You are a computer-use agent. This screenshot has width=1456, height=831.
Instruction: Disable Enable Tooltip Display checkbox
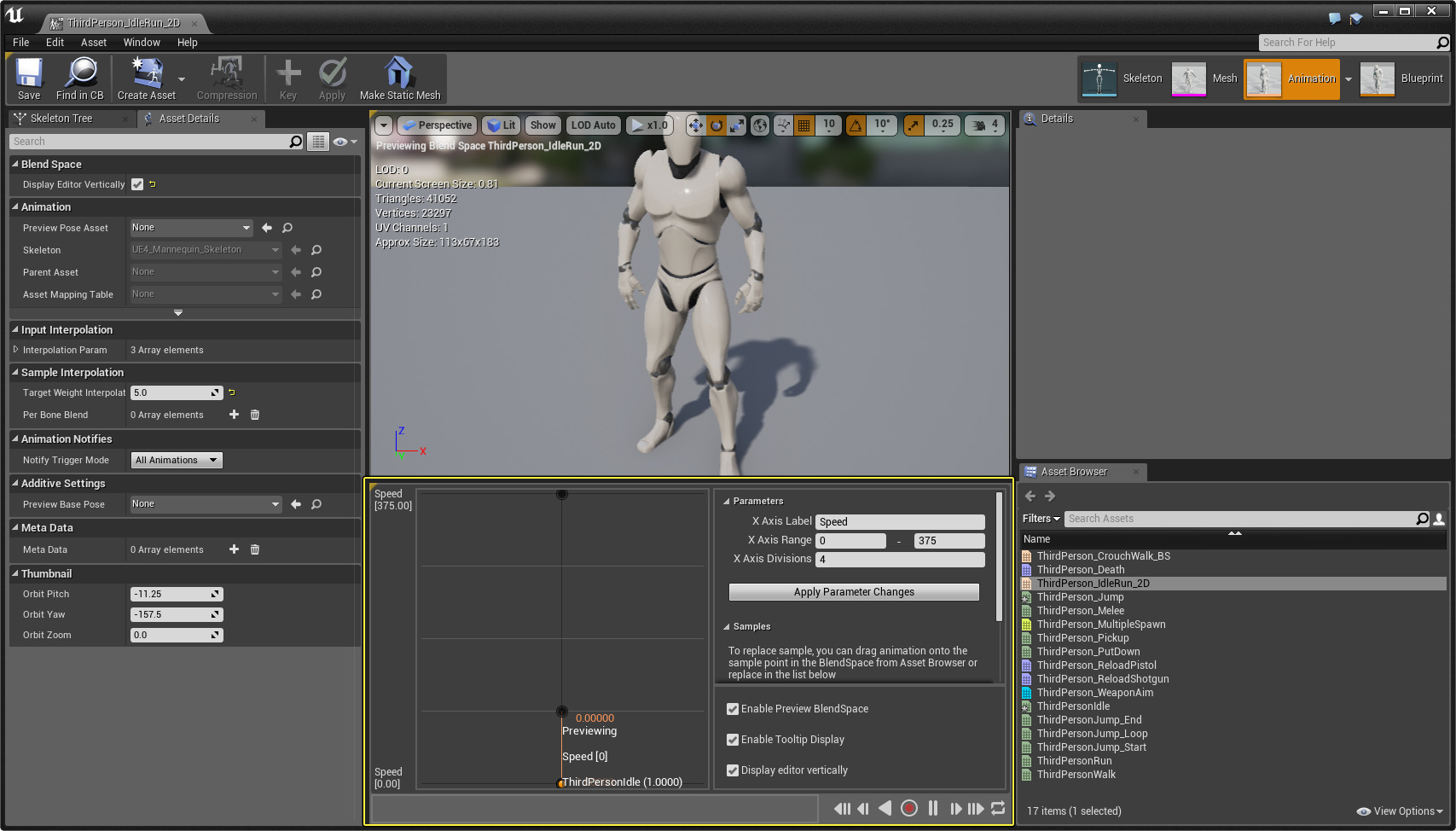click(x=733, y=740)
